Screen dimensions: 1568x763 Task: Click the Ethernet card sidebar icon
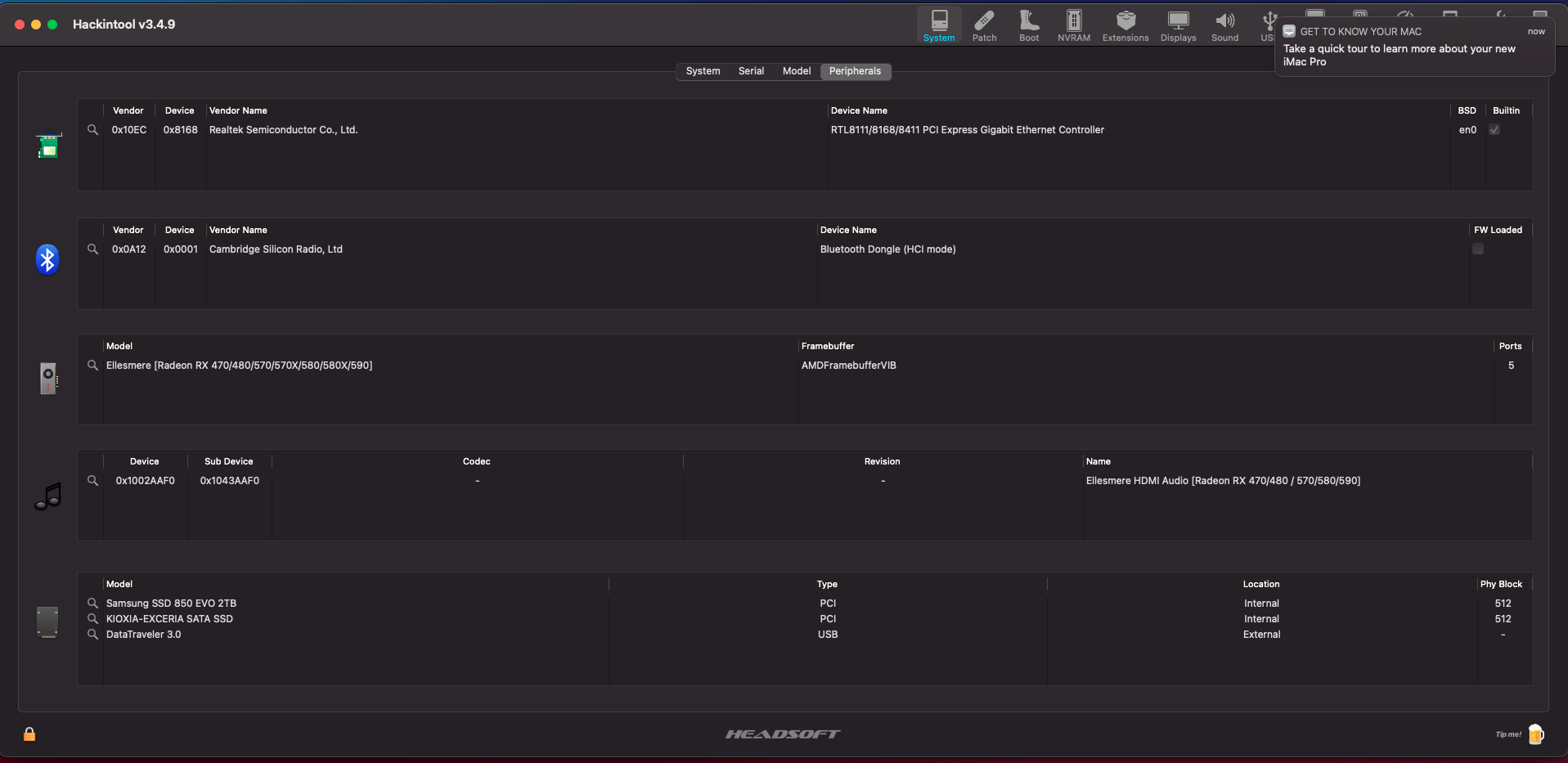(x=47, y=146)
